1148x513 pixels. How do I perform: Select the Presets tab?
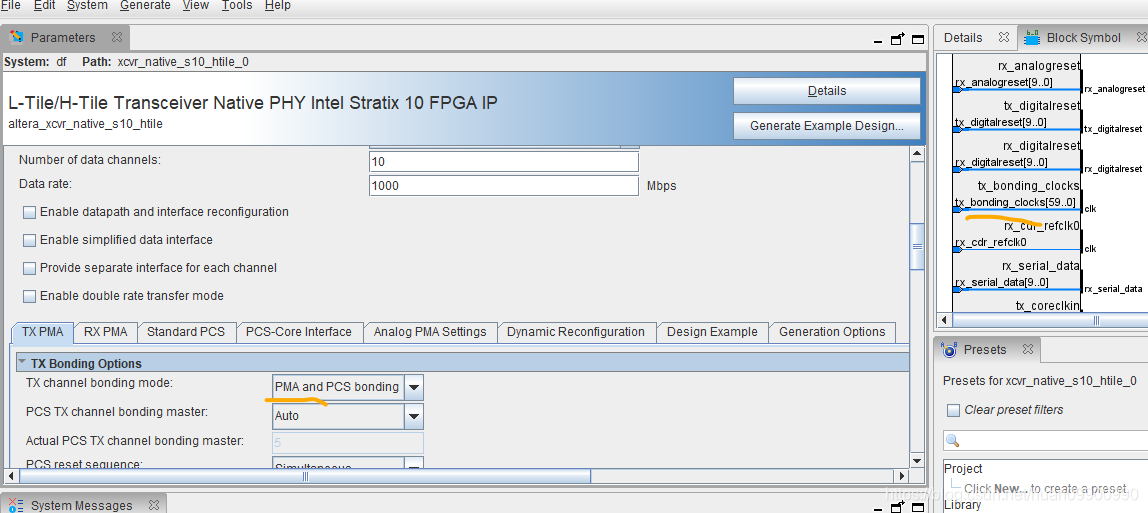click(985, 350)
